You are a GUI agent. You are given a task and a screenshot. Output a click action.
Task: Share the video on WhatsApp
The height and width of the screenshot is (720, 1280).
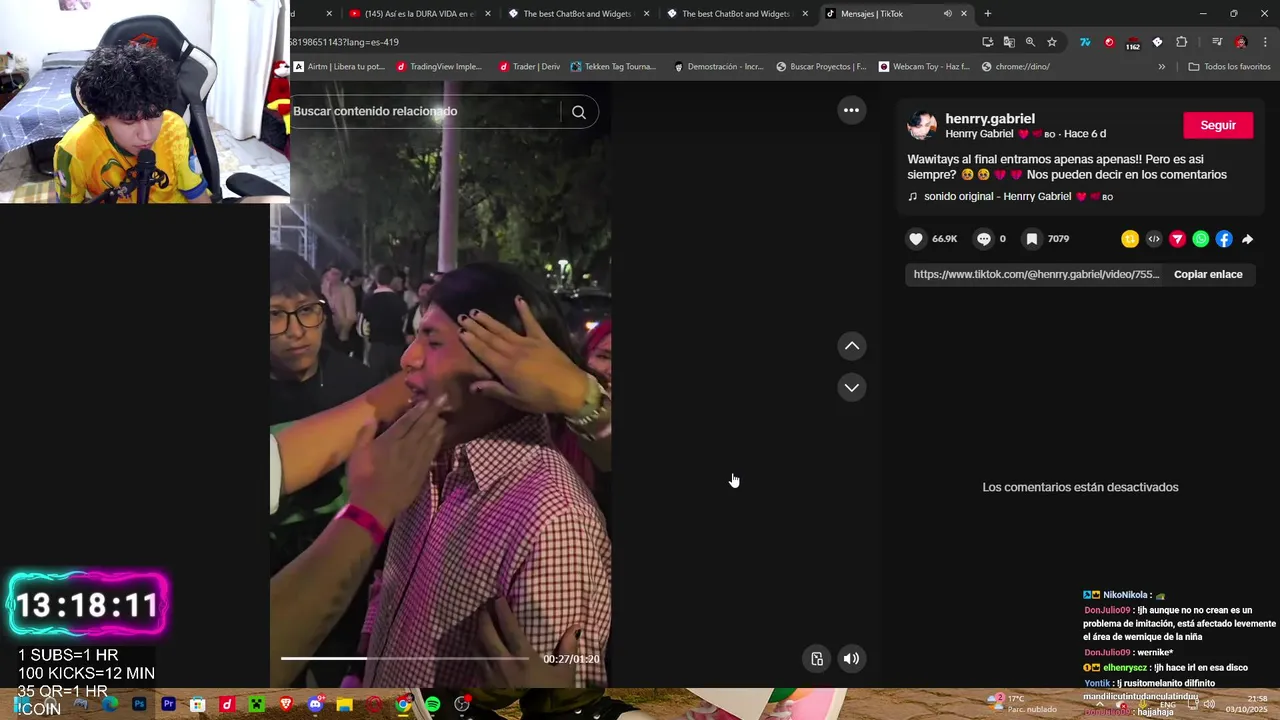click(x=1201, y=239)
